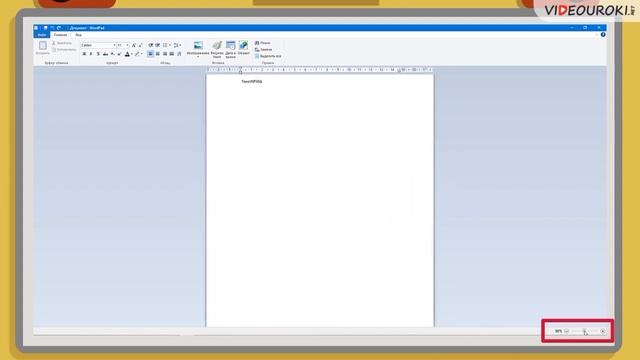This screenshot has height=360, width=640.
Task: Click the Insert object icon
Action: [x=244, y=45]
